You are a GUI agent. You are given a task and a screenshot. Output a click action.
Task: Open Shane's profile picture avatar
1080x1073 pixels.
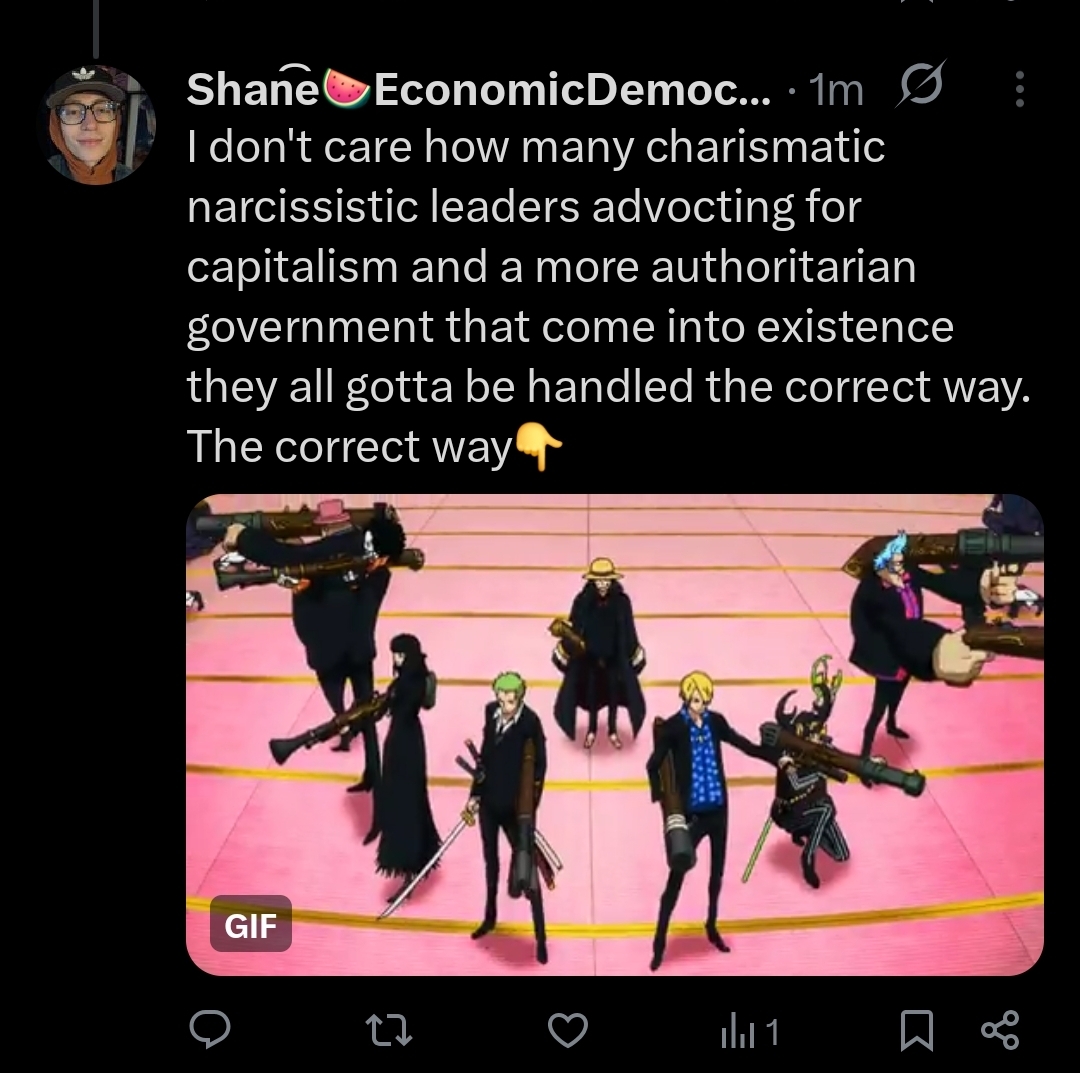(98, 125)
